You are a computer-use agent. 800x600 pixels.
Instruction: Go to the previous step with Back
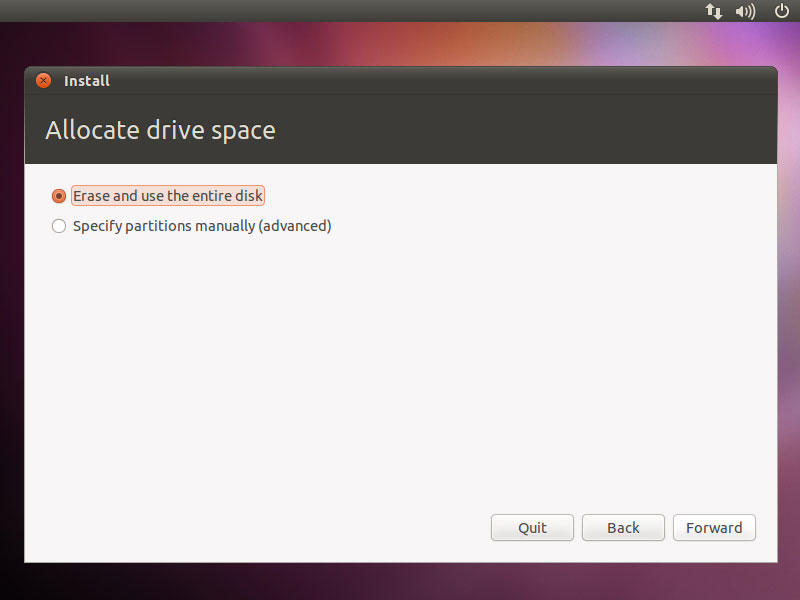point(623,528)
